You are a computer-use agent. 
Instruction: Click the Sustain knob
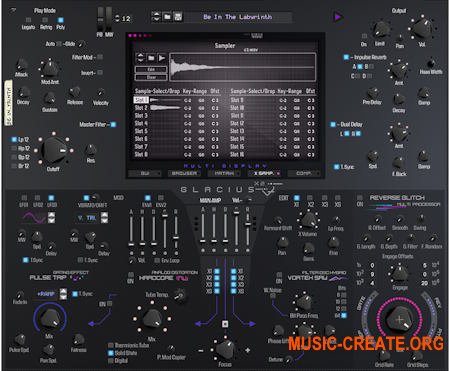point(50,98)
